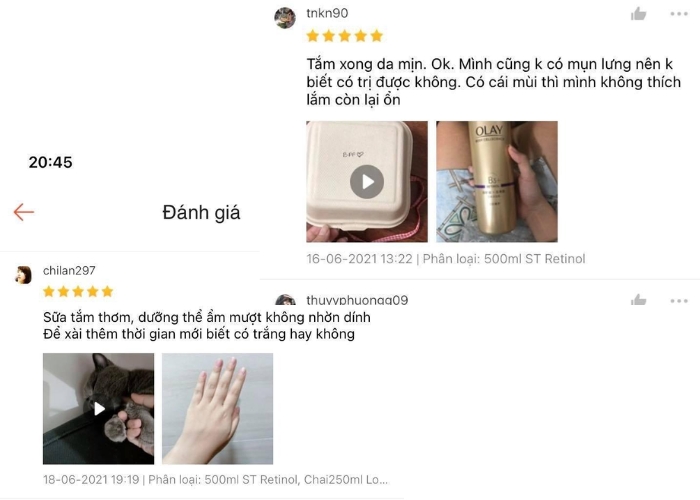
Task: Open username tnkn90
Action: click(327, 13)
